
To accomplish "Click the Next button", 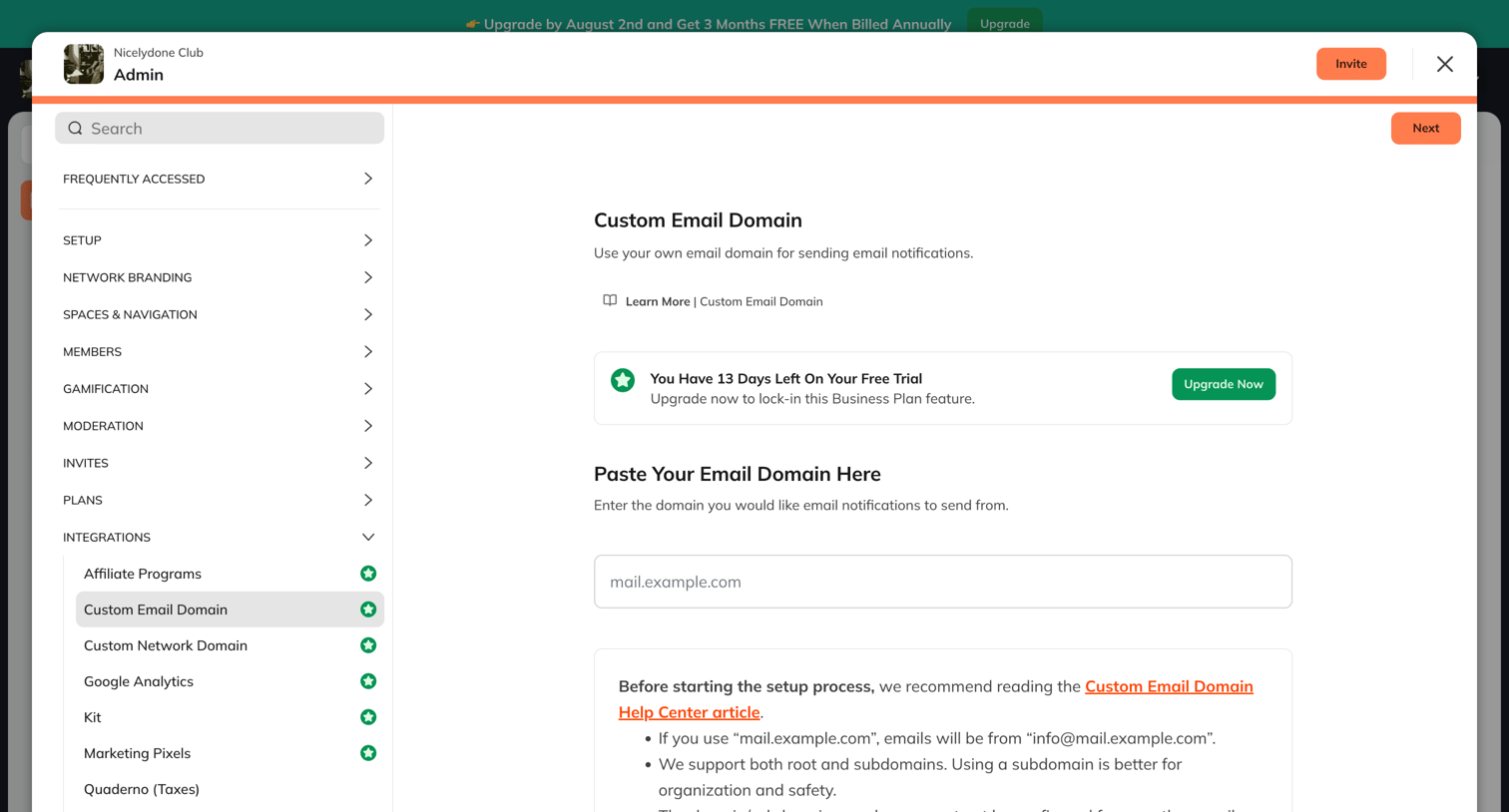I will tap(1425, 128).
